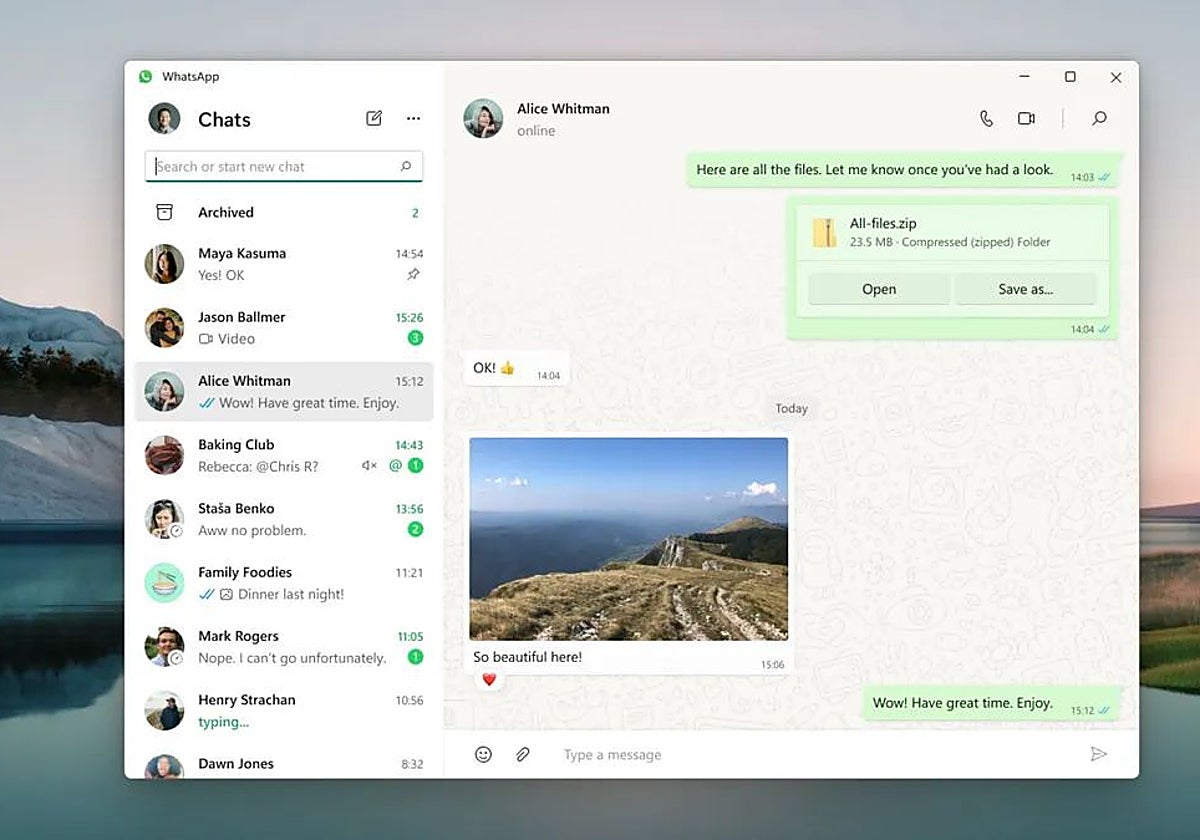Open the three-dot chat options menu
Screen dimensions: 1200x840
coord(413,118)
